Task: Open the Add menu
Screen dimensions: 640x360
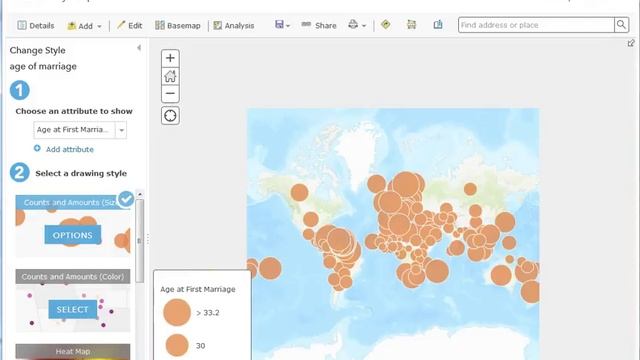Action: coord(84,26)
